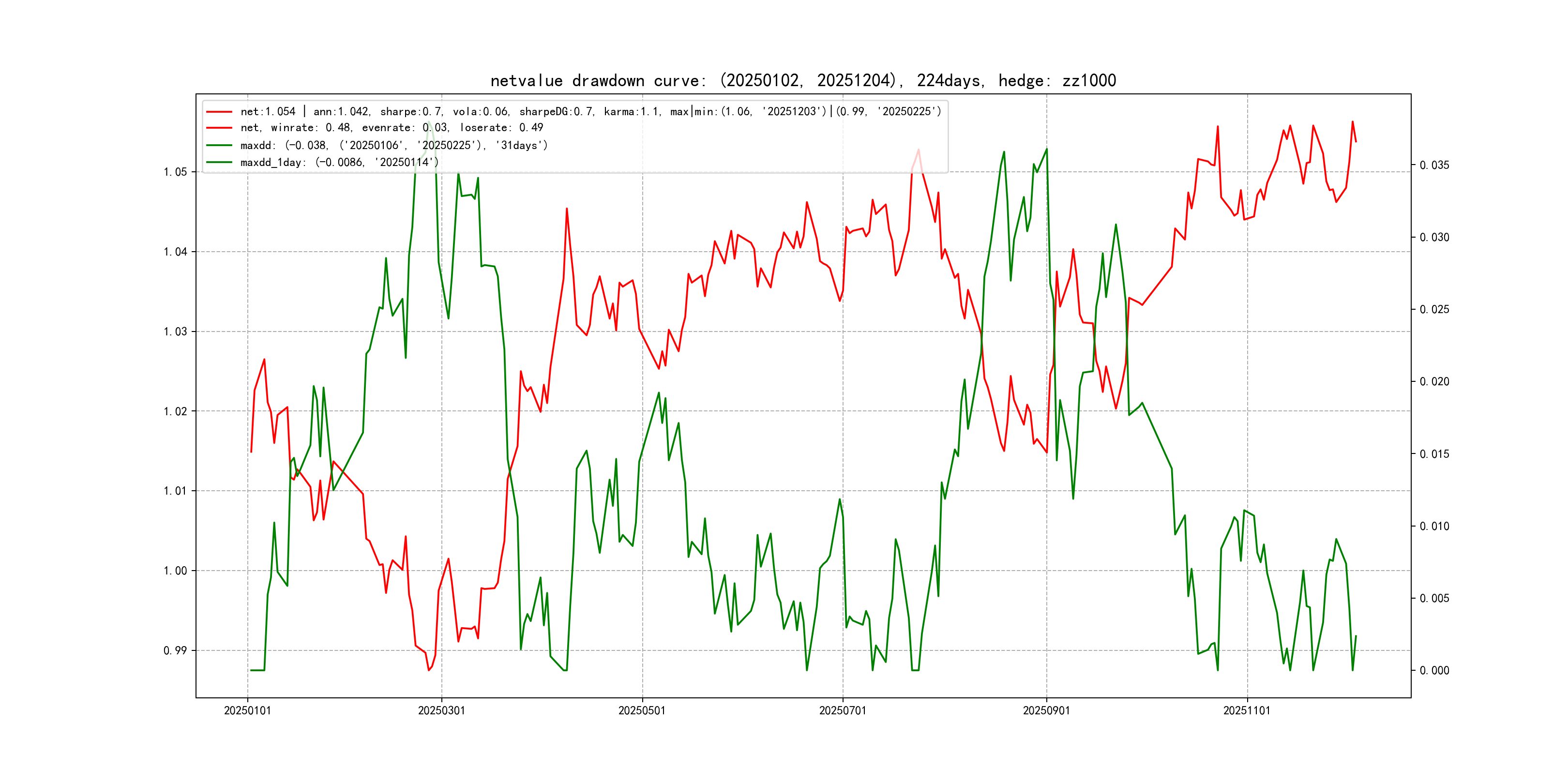Click the 20250101 x-axis tick label
Screen dimensions: 1568x784
tap(247, 711)
